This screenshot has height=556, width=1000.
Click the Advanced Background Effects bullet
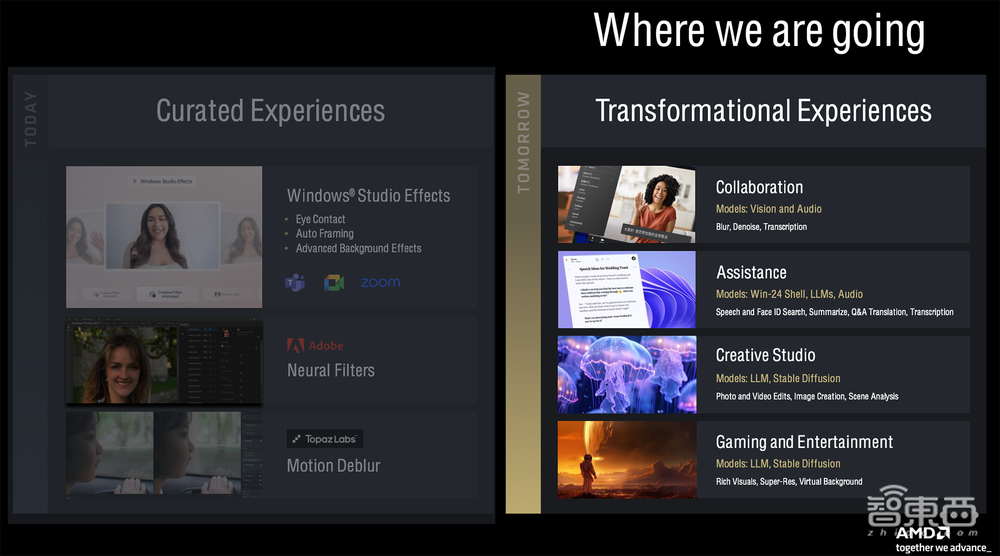coord(358,248)
